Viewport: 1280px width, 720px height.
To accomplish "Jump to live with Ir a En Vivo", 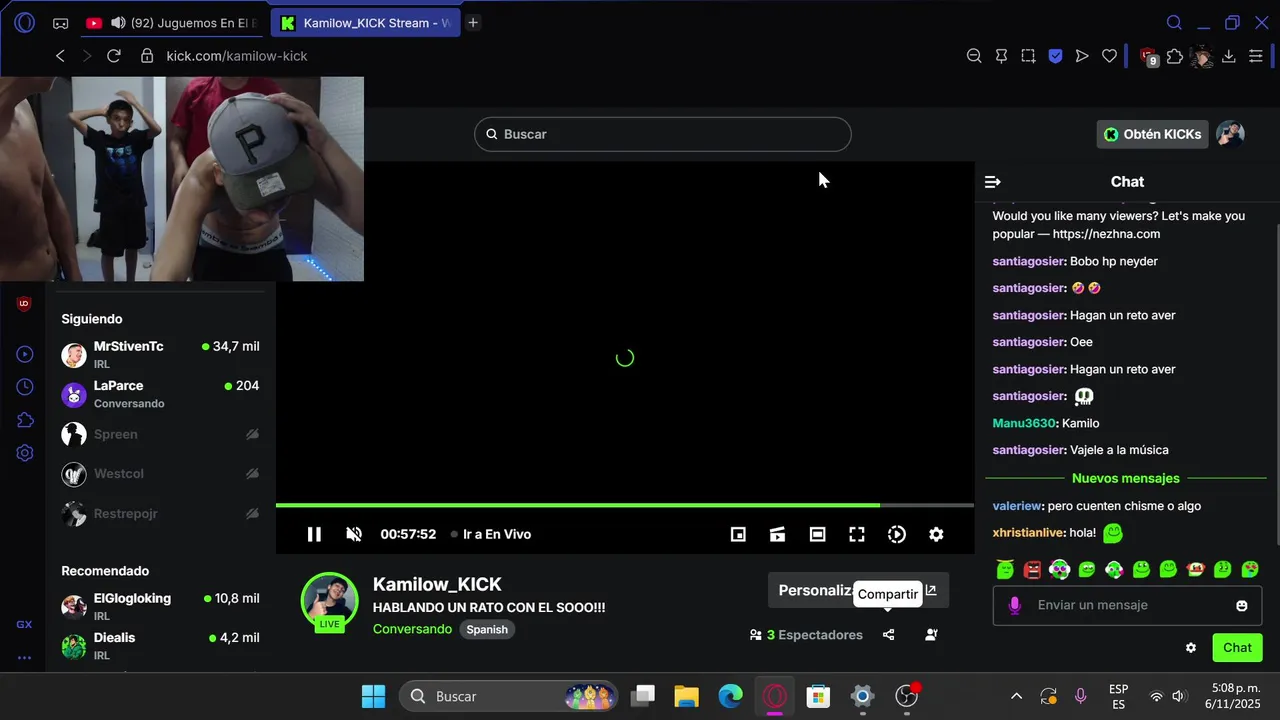I will 491,534.
